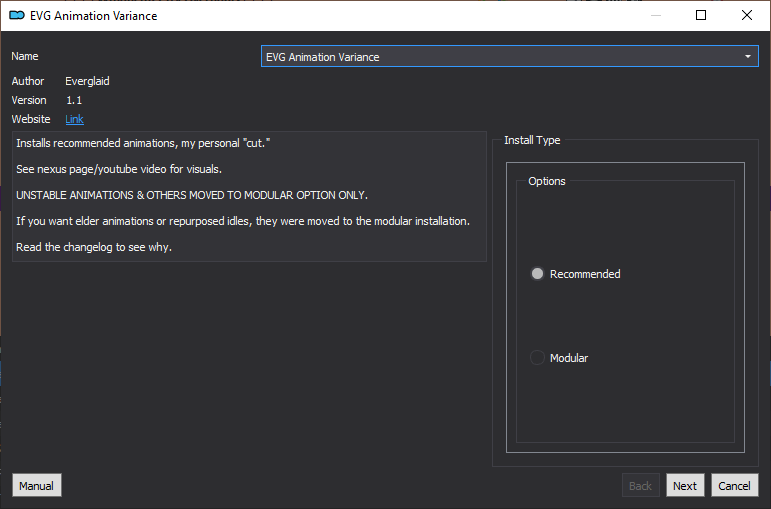The width and height of the screenshot is (771, 509).
Task: Click the blue app icon in title bar
Action: click(x=17, y=16)
